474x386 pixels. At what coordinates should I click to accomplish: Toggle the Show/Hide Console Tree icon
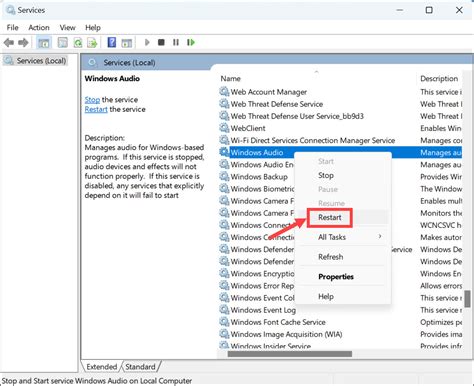(44, 43)
